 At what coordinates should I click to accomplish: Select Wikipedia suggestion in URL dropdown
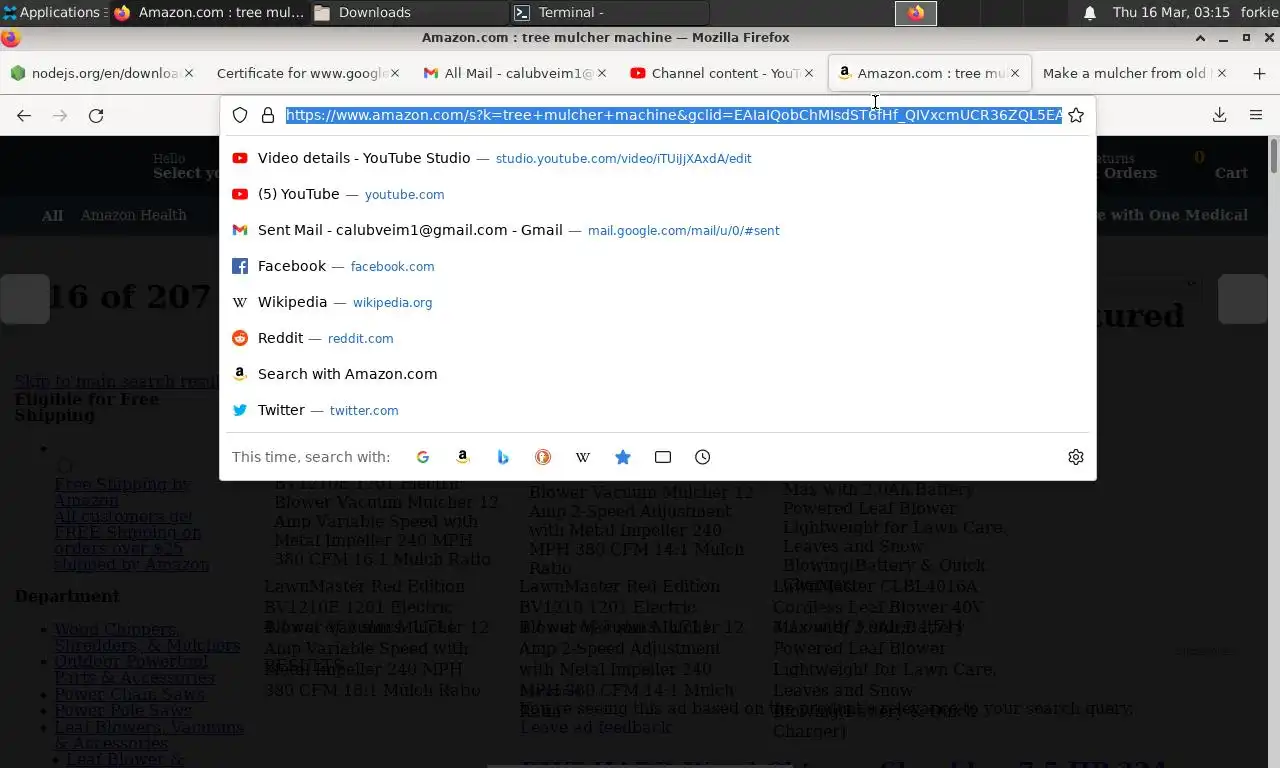pyautogui.click(x=658, y=302)
